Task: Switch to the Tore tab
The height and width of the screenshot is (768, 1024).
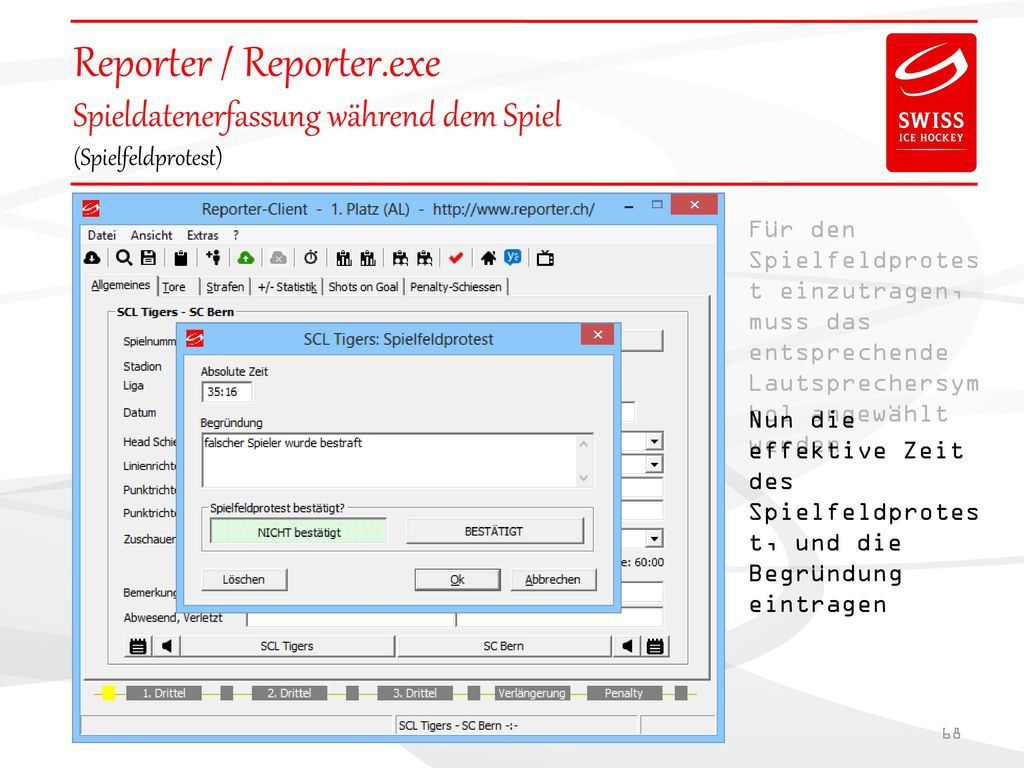Action: coord(174,287)
